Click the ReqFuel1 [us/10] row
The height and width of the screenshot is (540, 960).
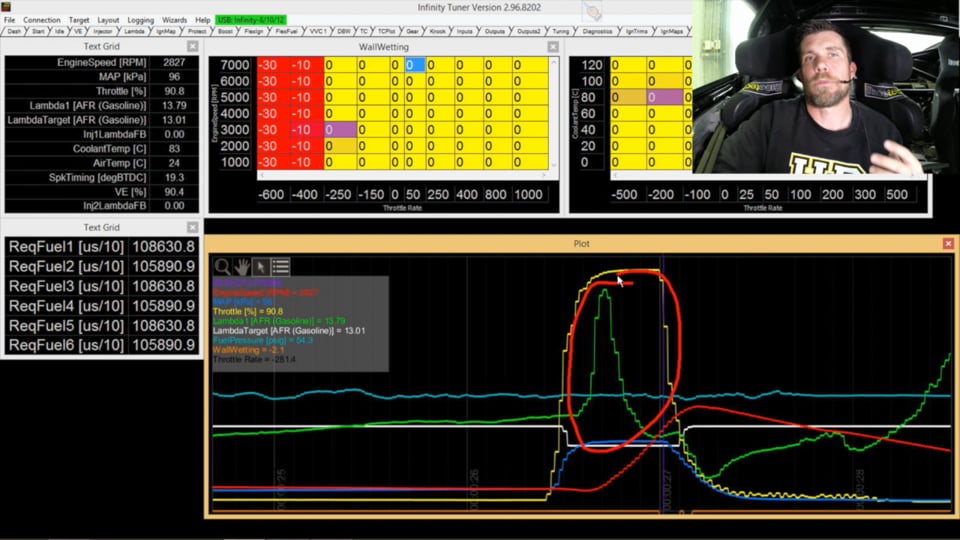(x=102, y=247)
